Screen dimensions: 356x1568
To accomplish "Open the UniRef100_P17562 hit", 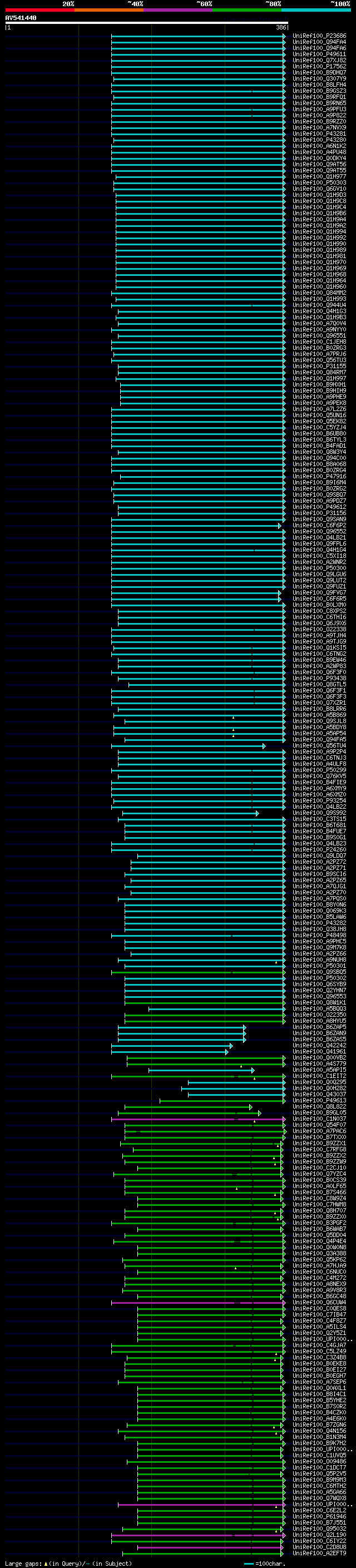I will click(x=319, y=66).
